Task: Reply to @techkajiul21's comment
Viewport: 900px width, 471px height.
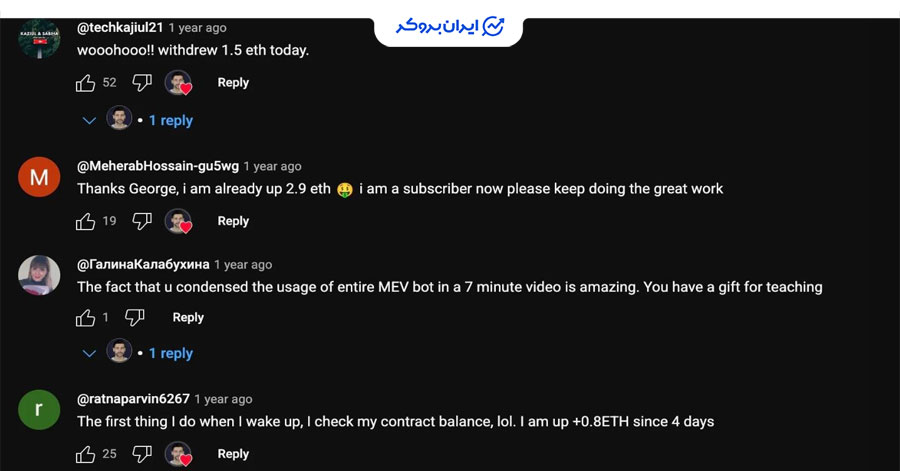Action: pyautogui.click(x=233, y=83)
